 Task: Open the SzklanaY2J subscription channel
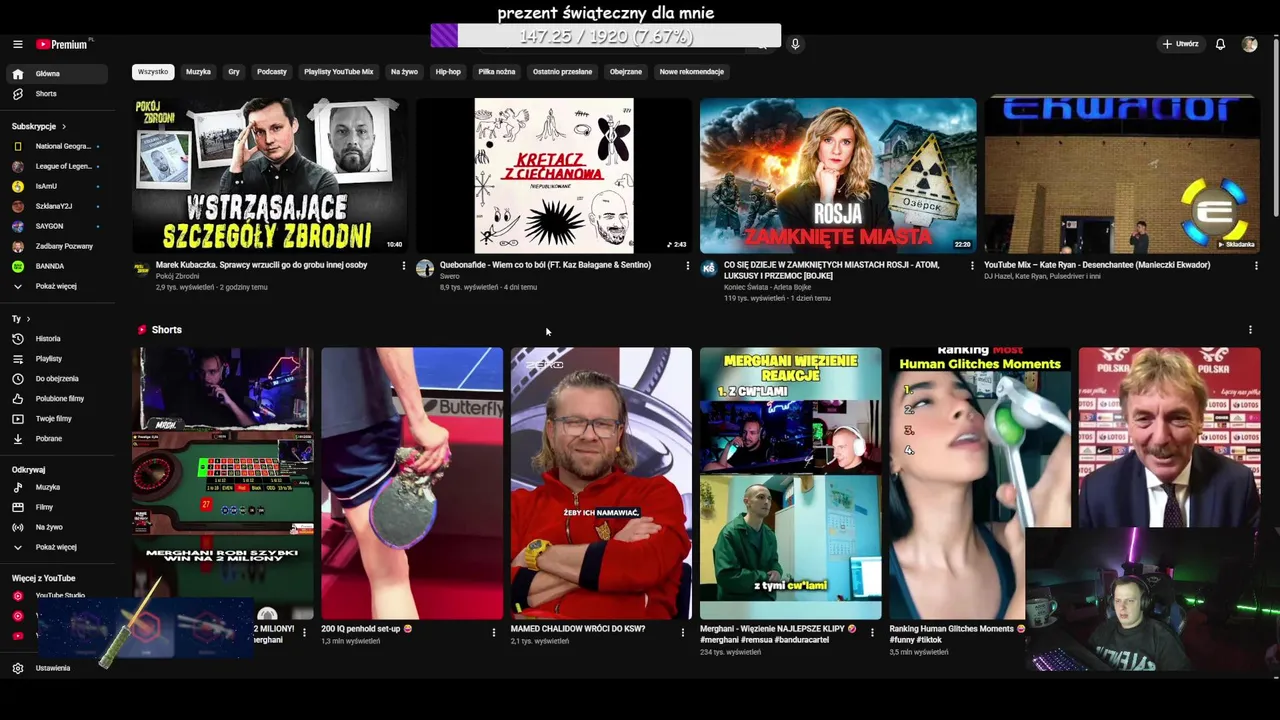[58, 206]
